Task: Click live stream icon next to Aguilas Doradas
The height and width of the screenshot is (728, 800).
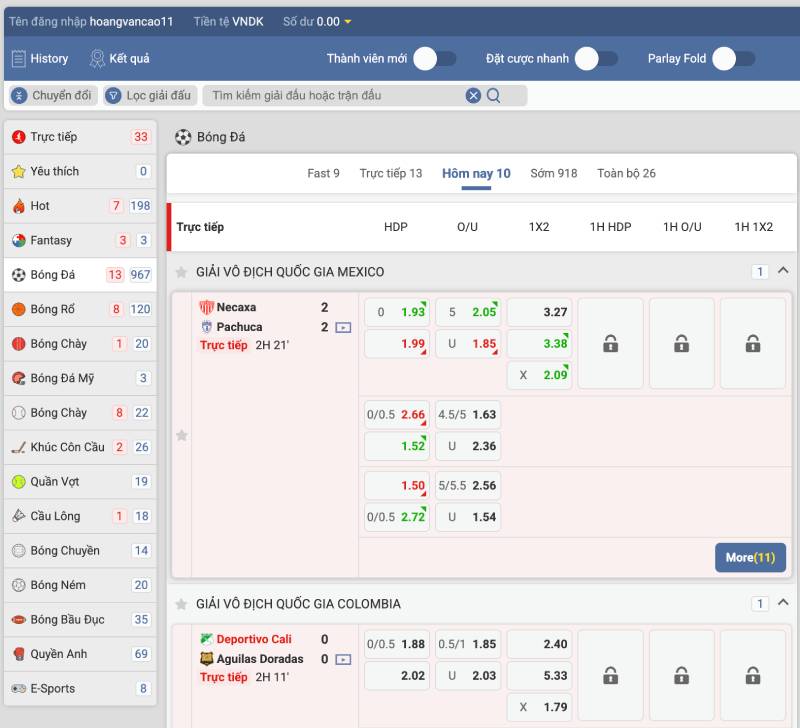Action: coord(343,659)
